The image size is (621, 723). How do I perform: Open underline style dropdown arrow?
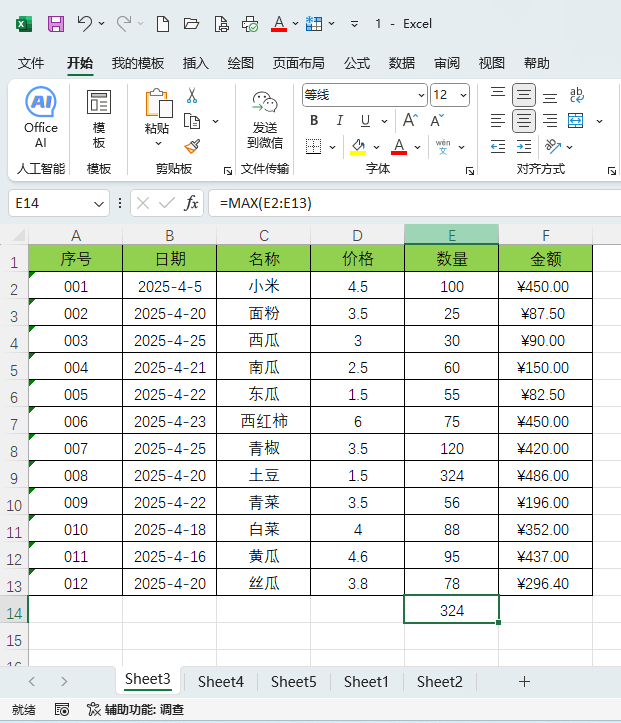[384, 121]
